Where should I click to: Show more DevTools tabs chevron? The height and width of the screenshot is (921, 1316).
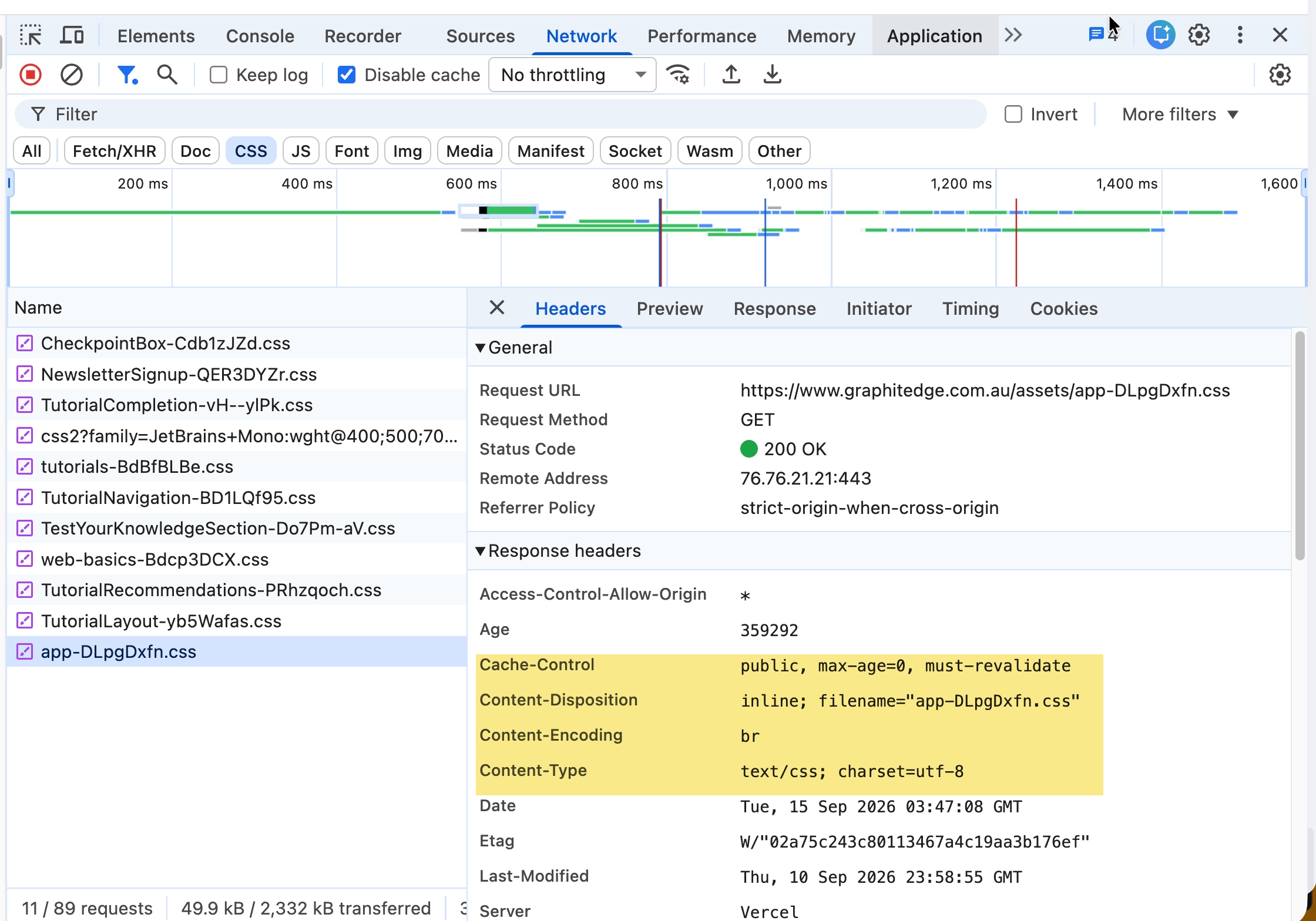coord(1013,35)
